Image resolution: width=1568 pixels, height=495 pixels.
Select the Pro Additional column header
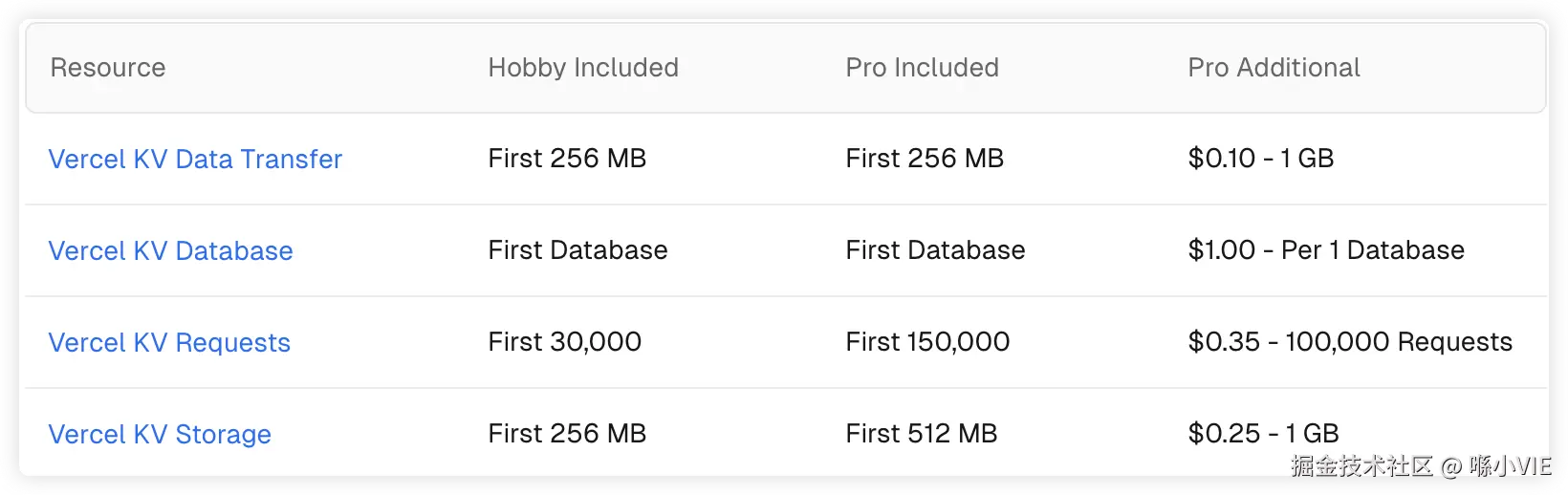click(1274, 68)
